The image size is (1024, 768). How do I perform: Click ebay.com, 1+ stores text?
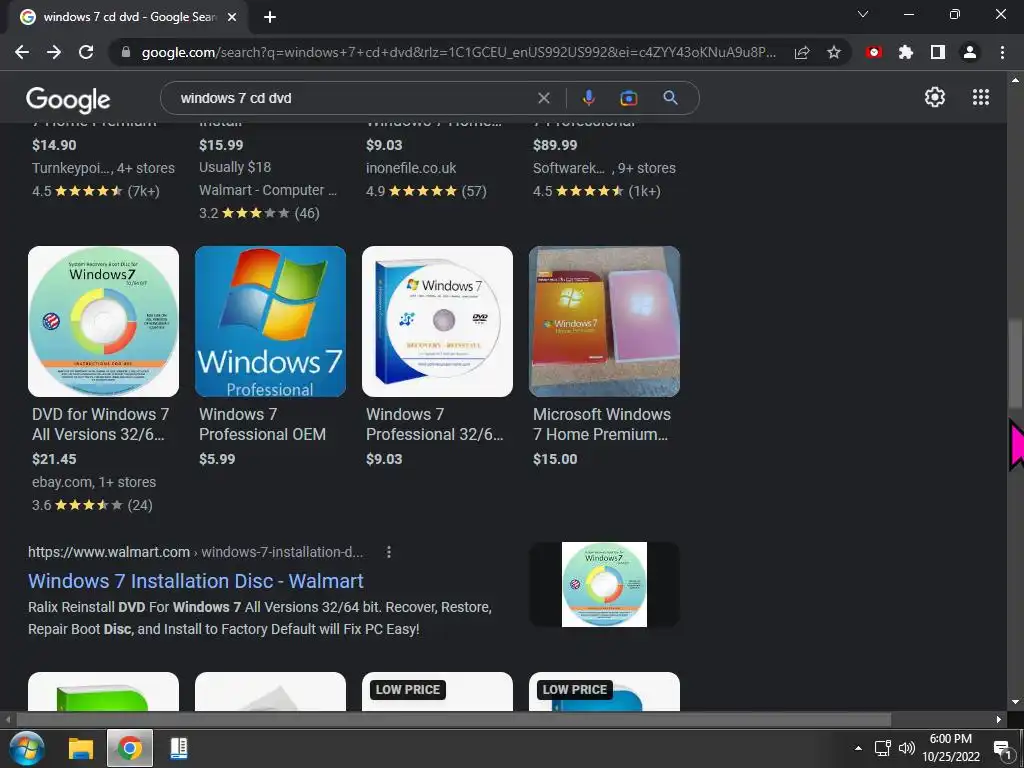coord(94,482)
